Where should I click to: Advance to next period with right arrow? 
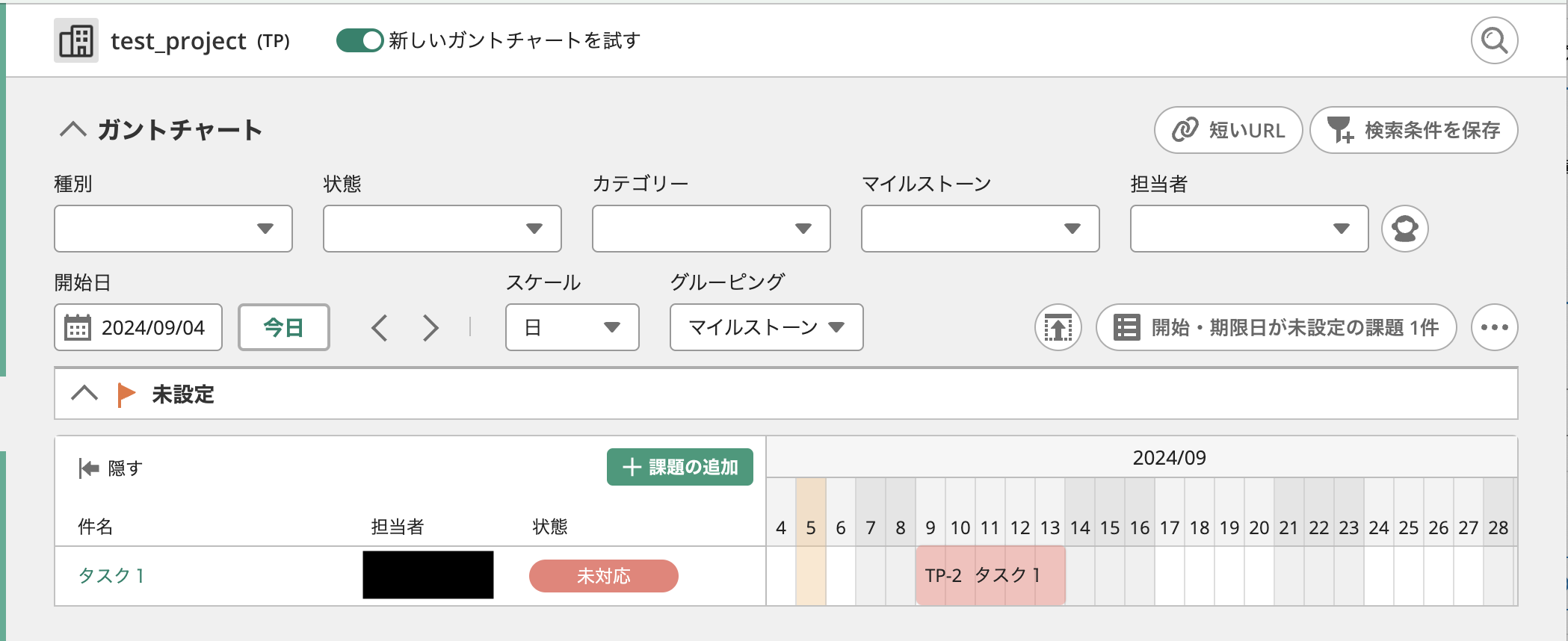[430, 328]
